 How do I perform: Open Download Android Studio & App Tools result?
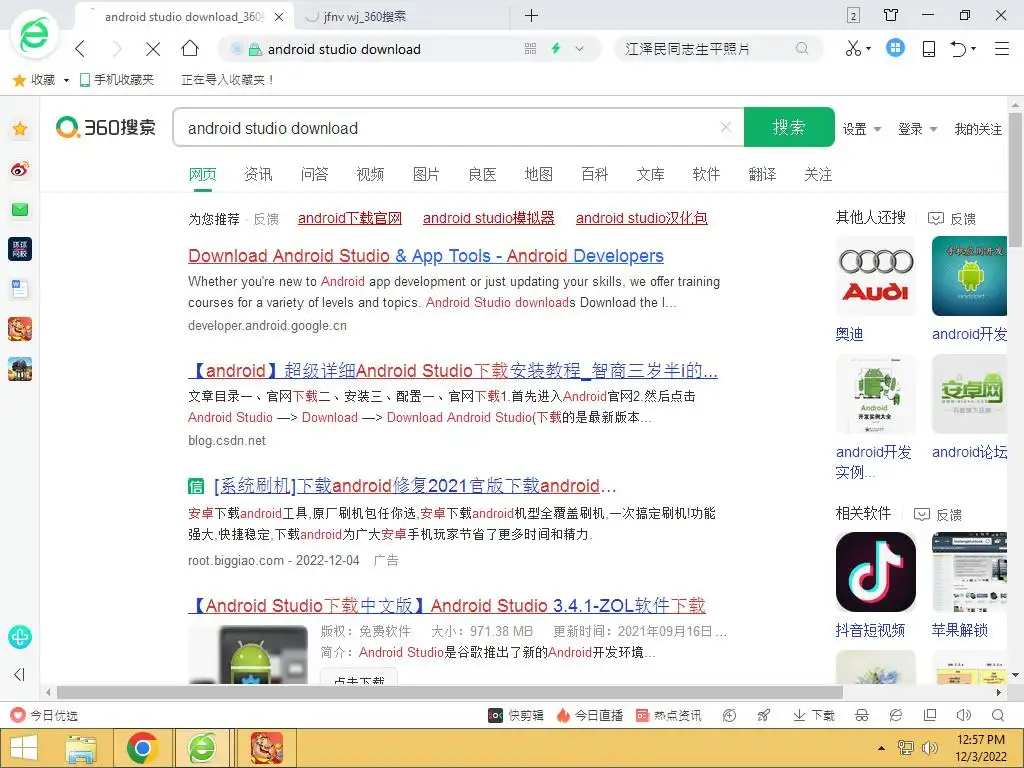click(x=426, y=256)
